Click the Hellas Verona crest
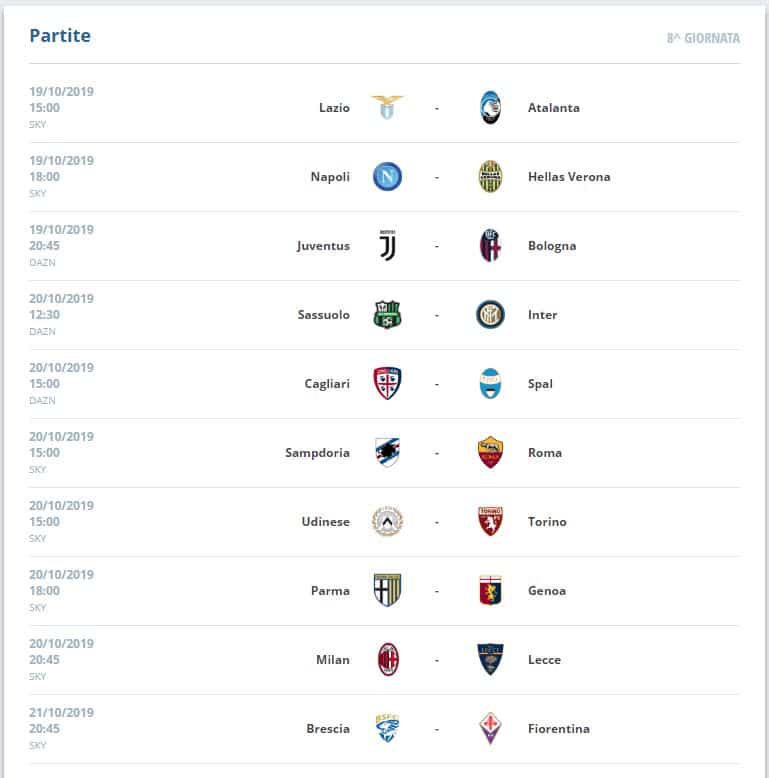This screenshot has height=778, width=769. tap(490, 176)
